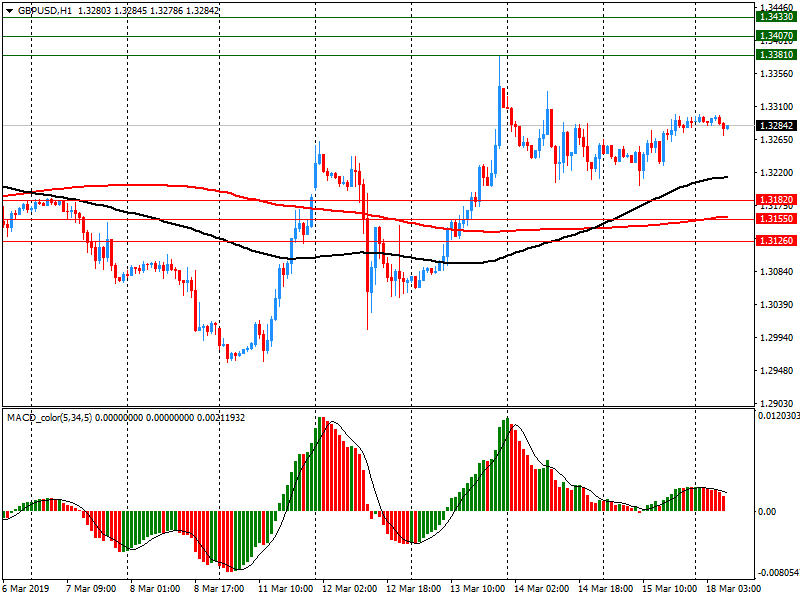Select the 1.34330 green price label
This screenshot has height=600, width=800.
pyautogui.click(x=776, y=17)
